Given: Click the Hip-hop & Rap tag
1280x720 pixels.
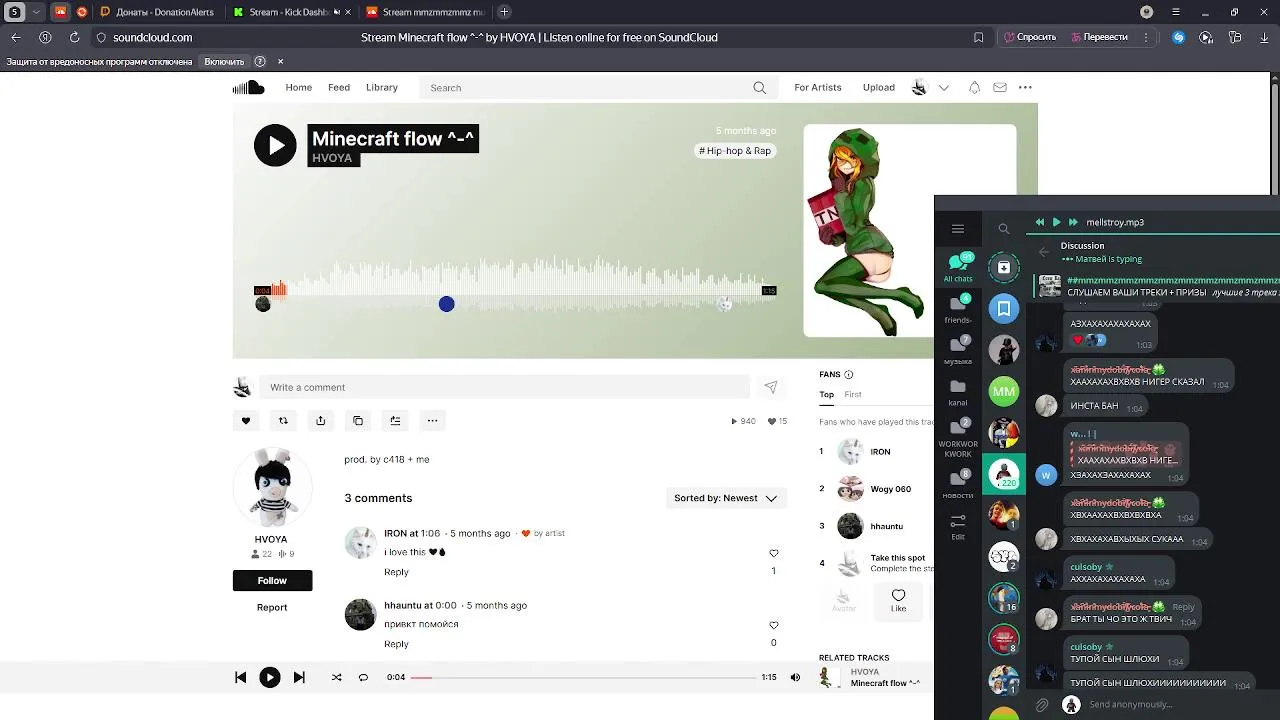Looking at the screenshot, I should click(735, 151).
